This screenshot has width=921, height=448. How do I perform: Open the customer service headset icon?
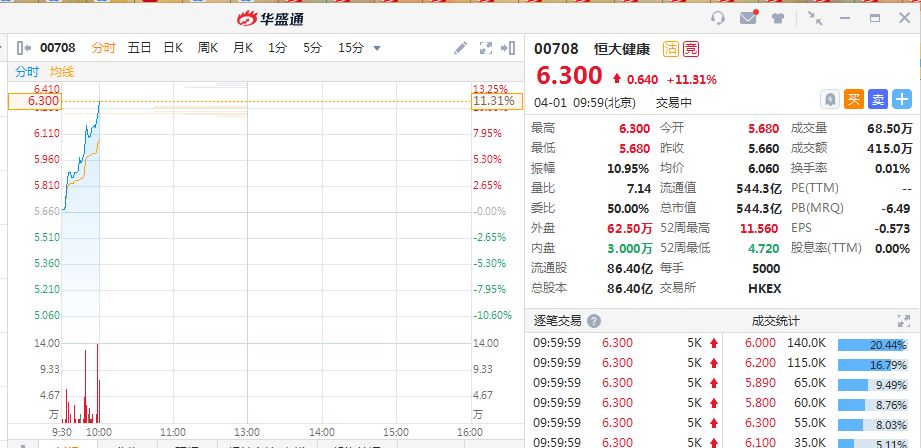coord(717,18)
